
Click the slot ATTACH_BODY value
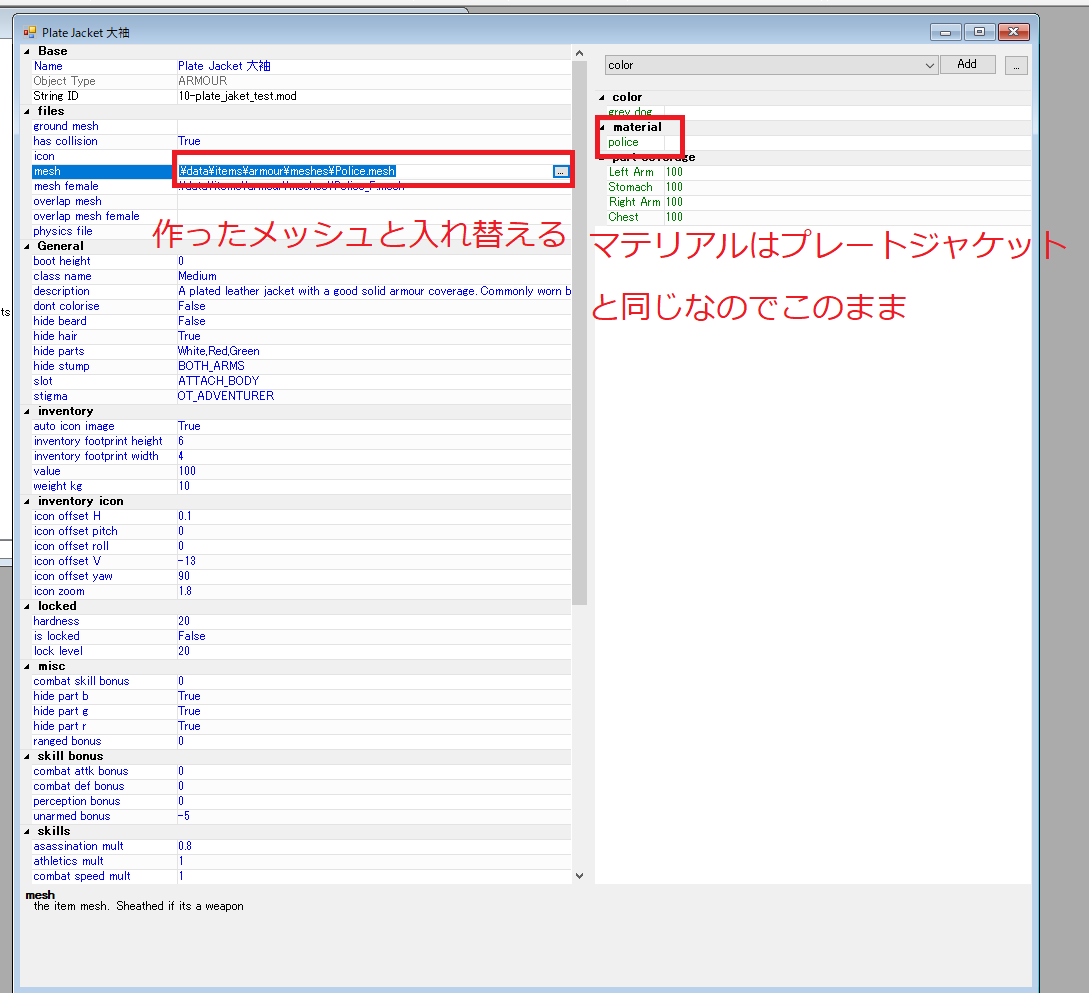pos(219,381)
